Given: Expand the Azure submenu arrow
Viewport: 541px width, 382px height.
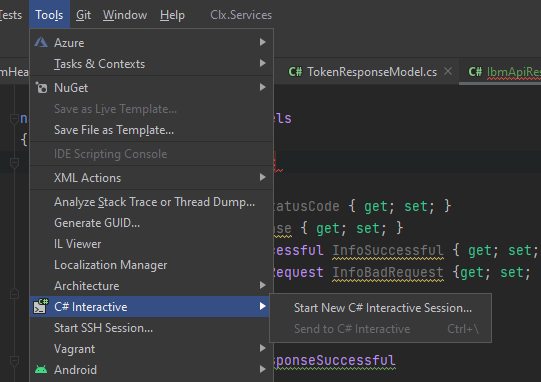Looking at the screenshot, I should (263, 42).
